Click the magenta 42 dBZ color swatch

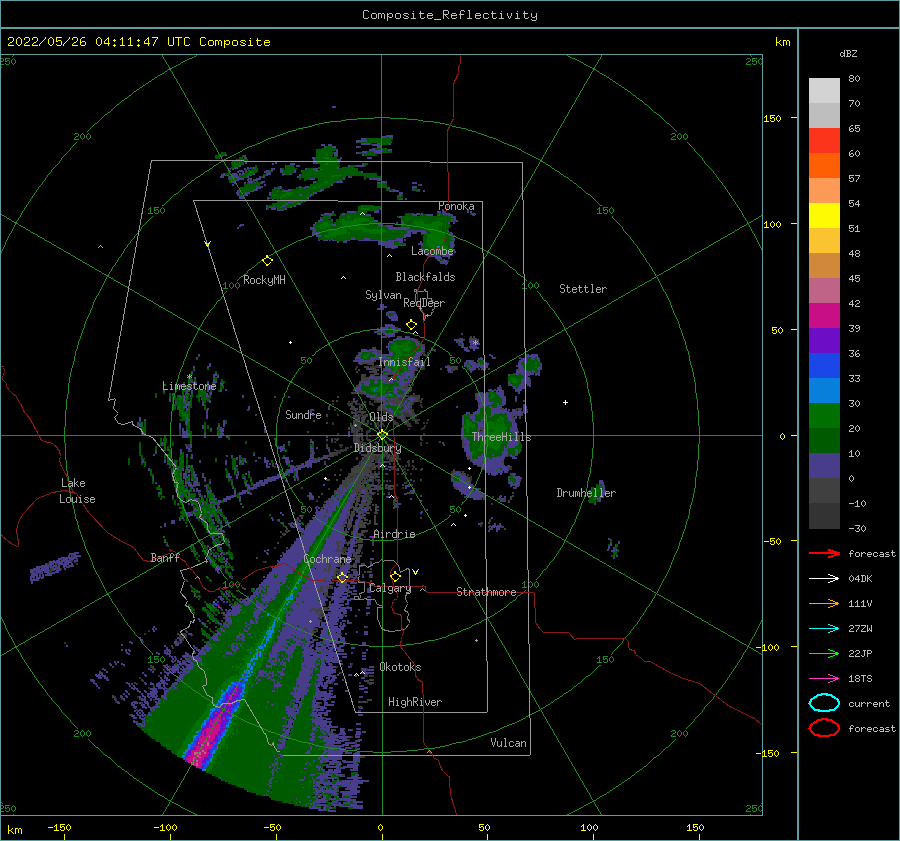coord(824,316)
